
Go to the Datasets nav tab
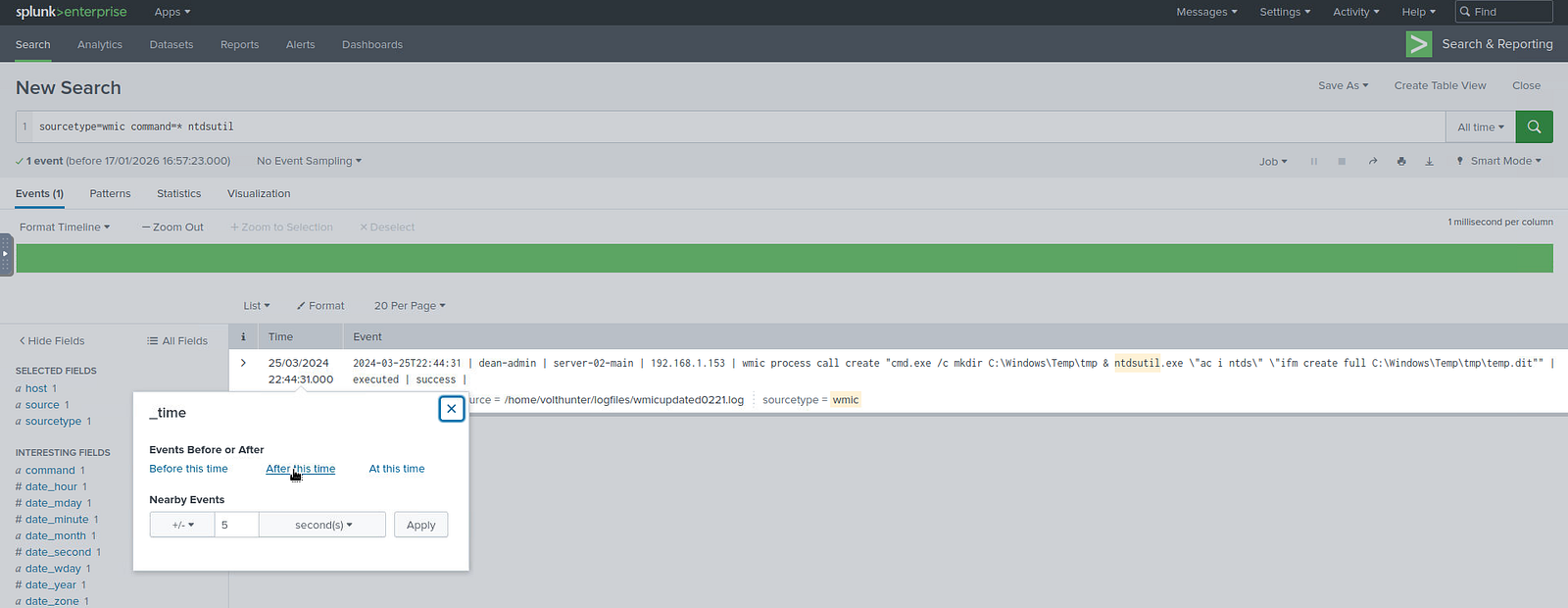pos(171,44)
